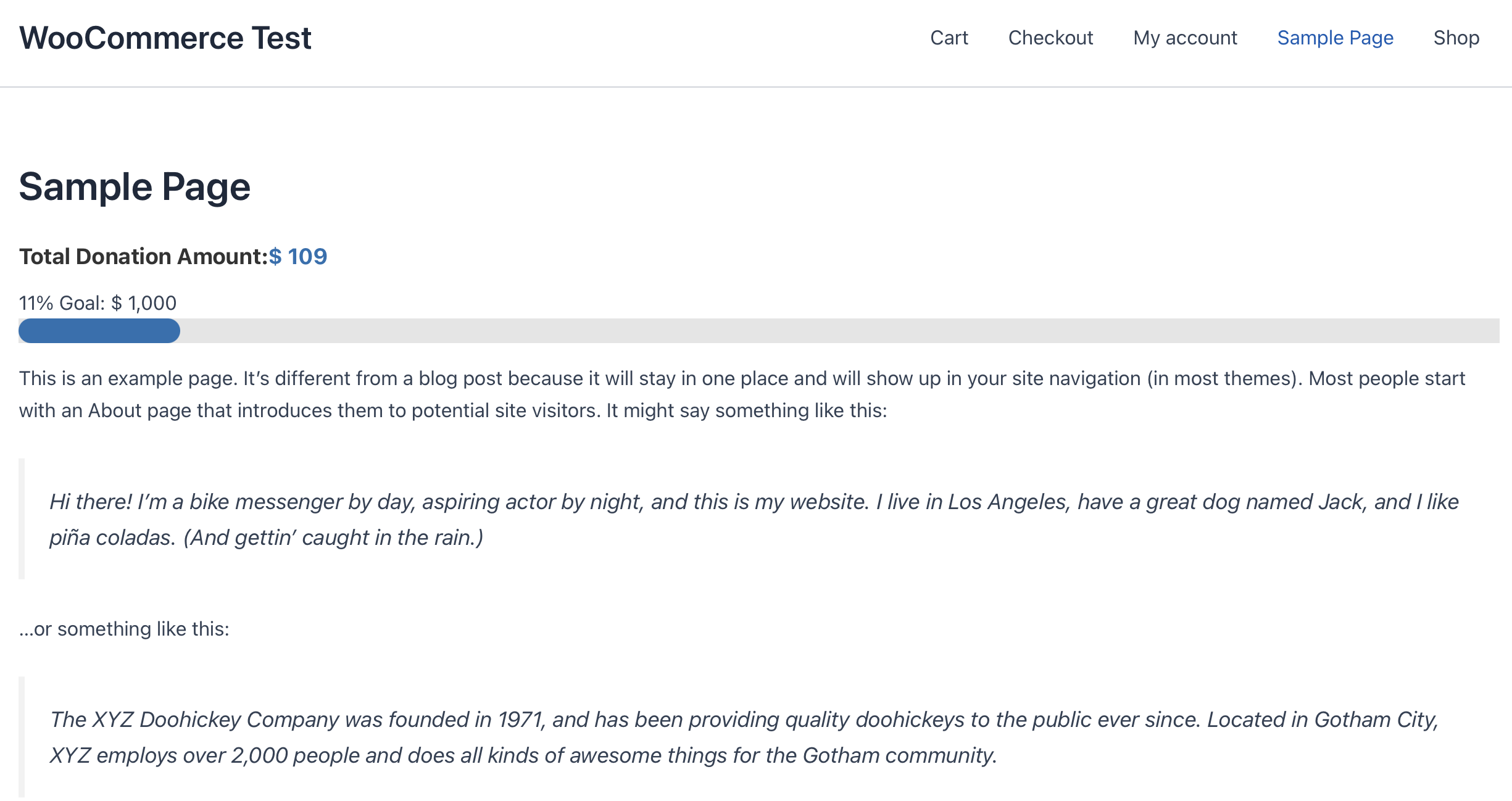The image size is (1512, 801).
Task: Click the 11% Goal: $ 1,000 text
Action: (x=98, y=303)
